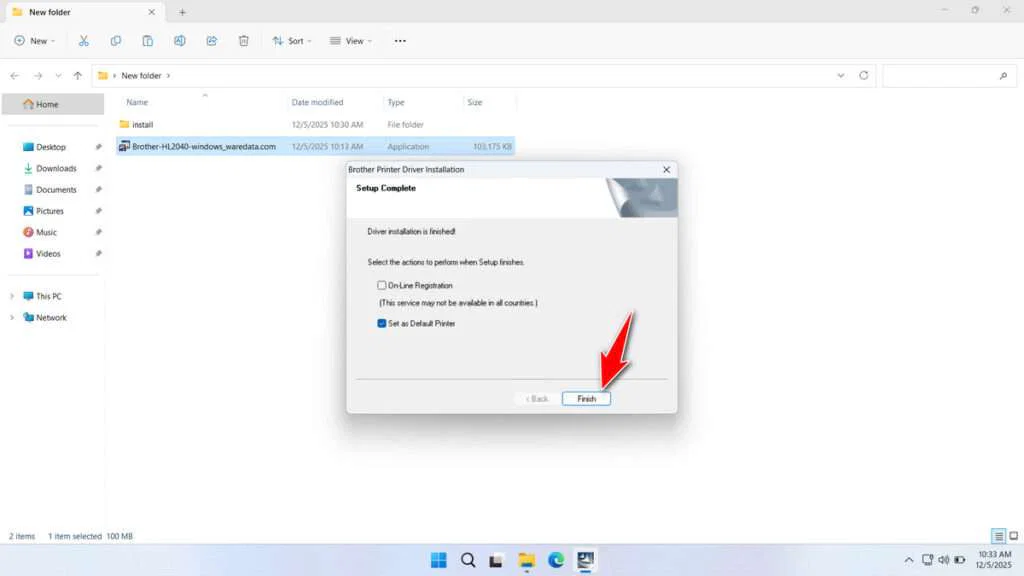Uncheck Set as Default Printer
The width and height of the screenshot is (1024, 576).
point(381,323)
